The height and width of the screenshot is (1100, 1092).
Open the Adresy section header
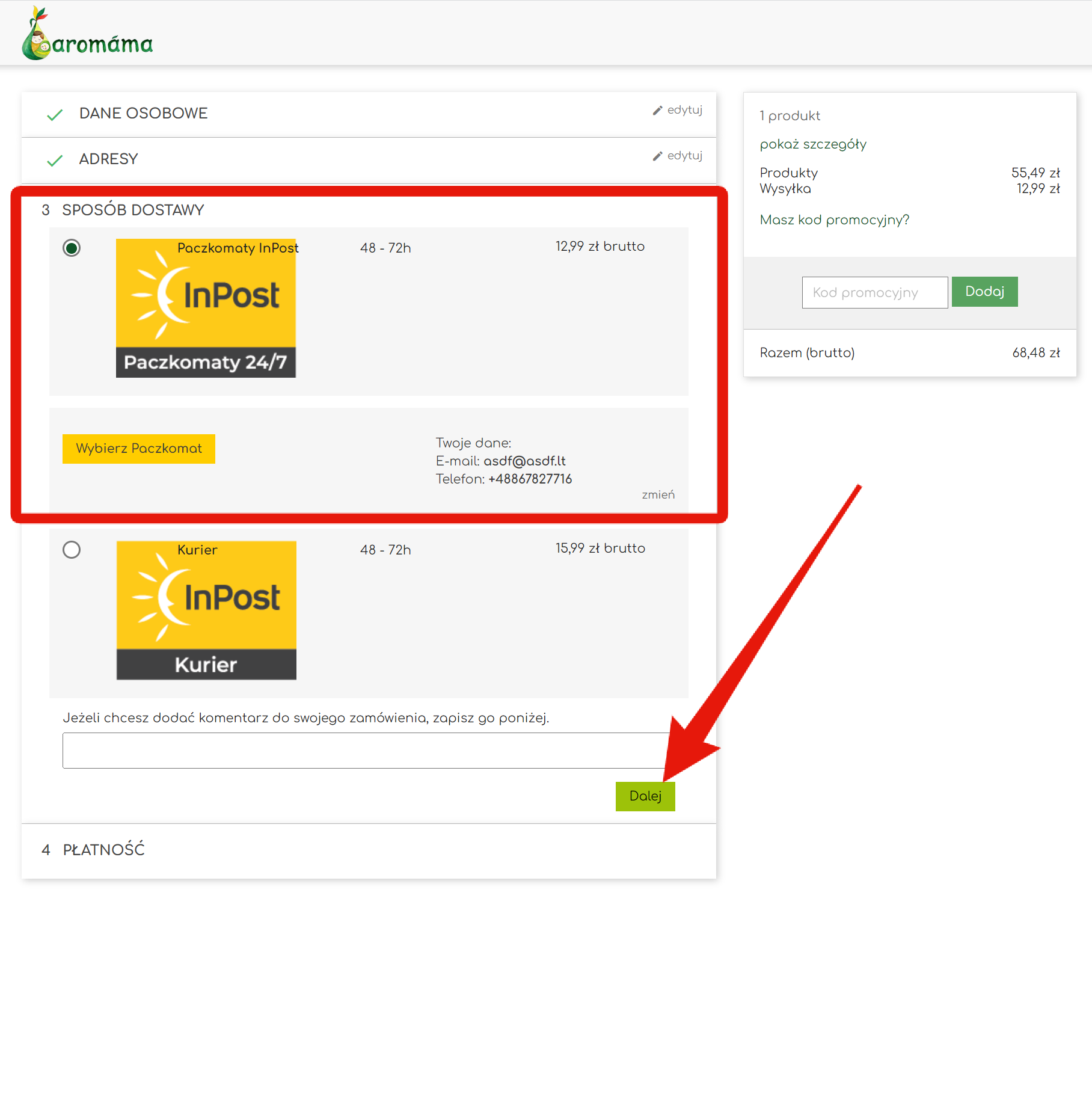(108, 159)
